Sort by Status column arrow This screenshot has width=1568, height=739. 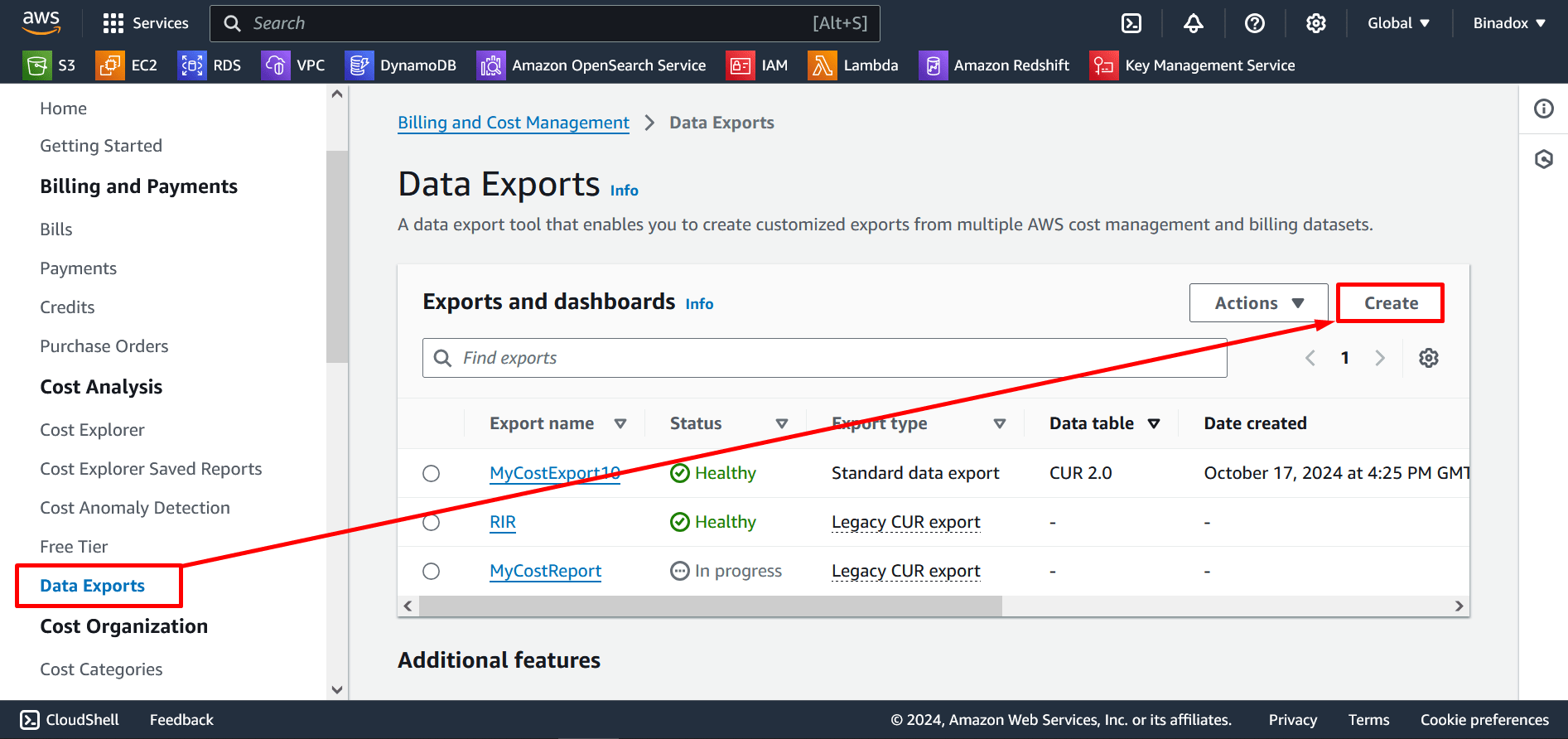tap(781, 423)
